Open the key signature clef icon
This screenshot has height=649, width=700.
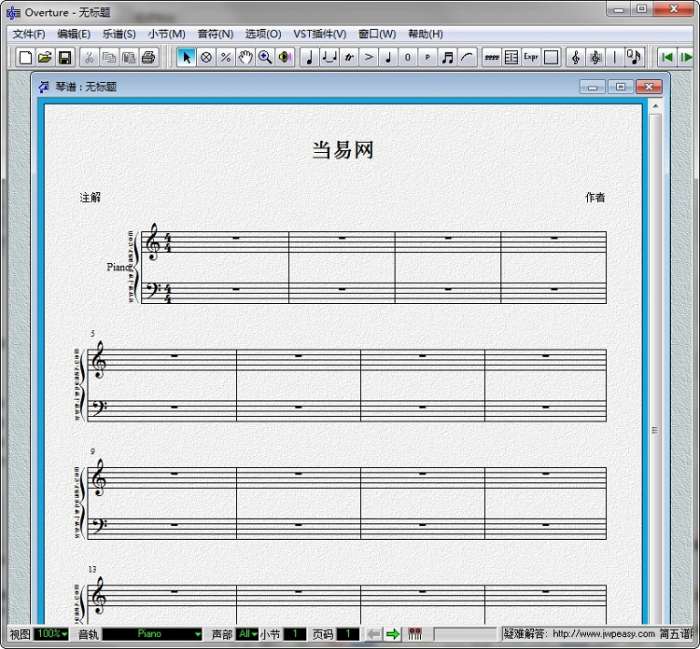(595, 58)
